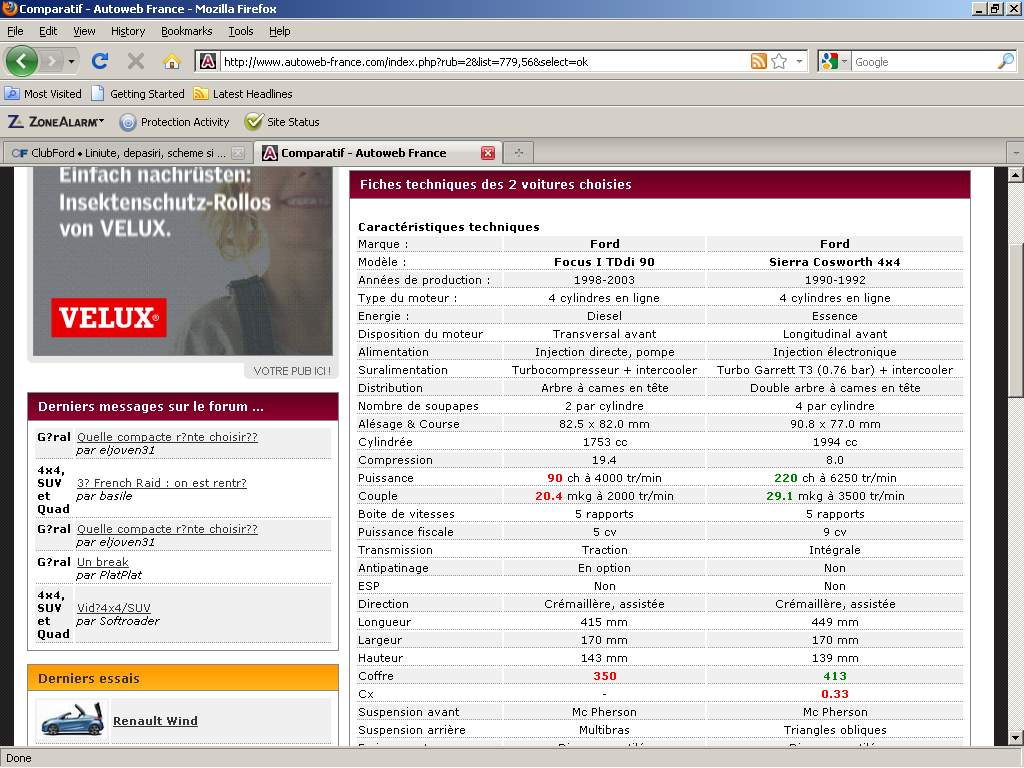
Task: Bookmark this page with the star icon
Action: click(779, 61)
